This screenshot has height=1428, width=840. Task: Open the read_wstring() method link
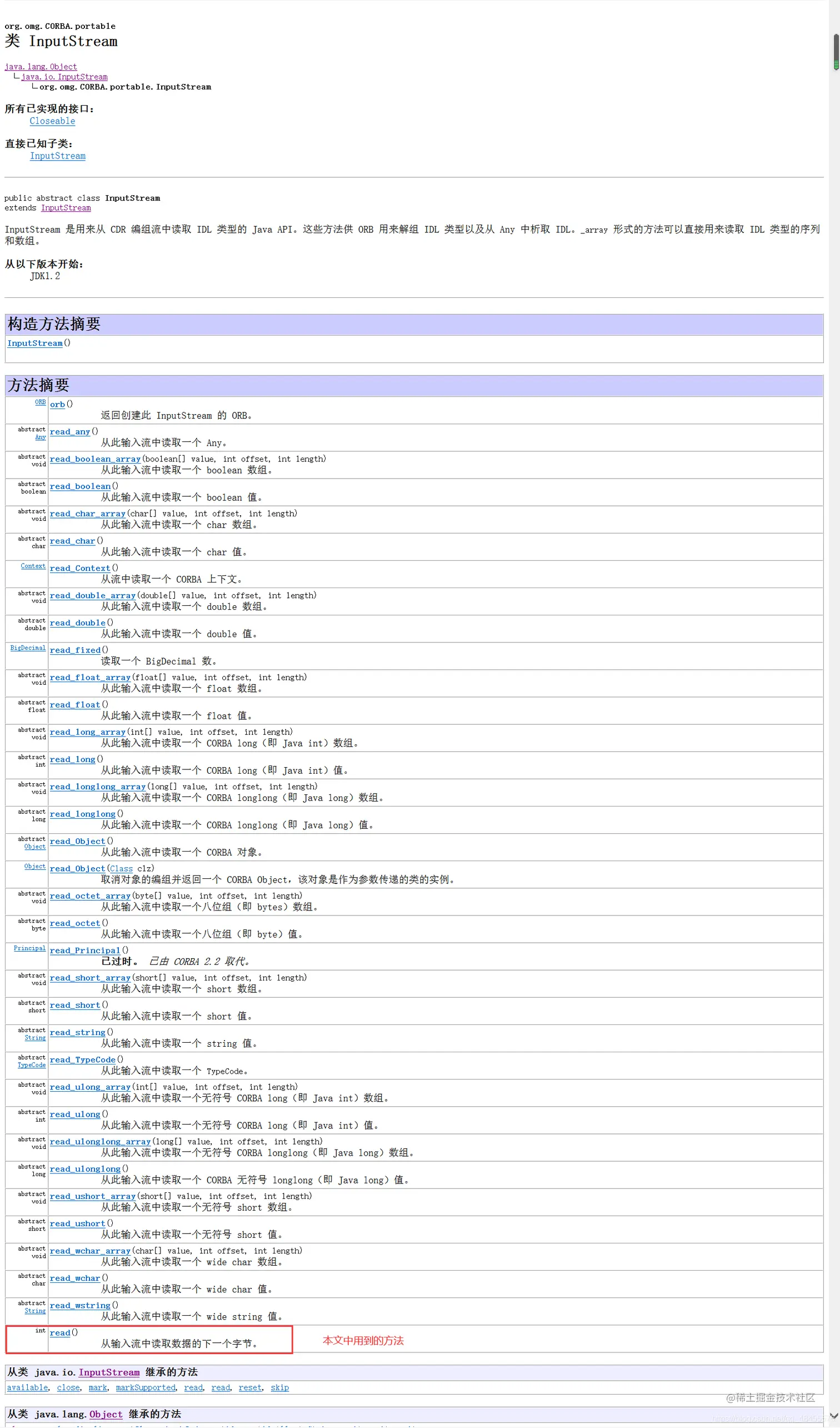pos(80,1306)
